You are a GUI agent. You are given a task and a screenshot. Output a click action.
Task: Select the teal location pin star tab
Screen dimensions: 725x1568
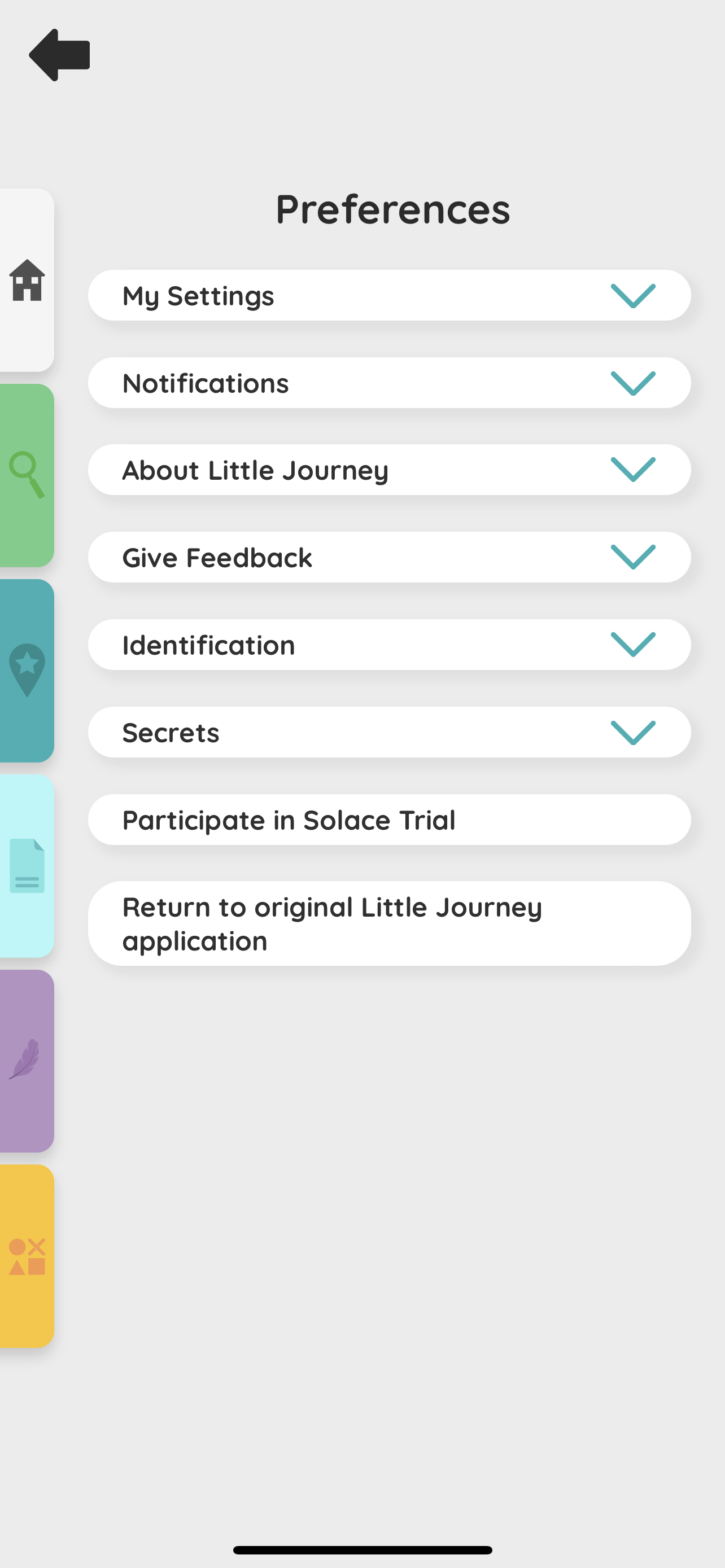27,671
